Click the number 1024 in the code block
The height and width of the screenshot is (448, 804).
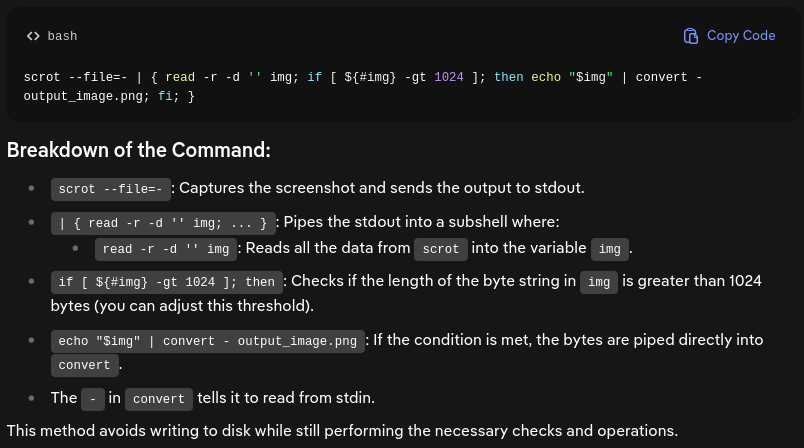tap(449, 77)
